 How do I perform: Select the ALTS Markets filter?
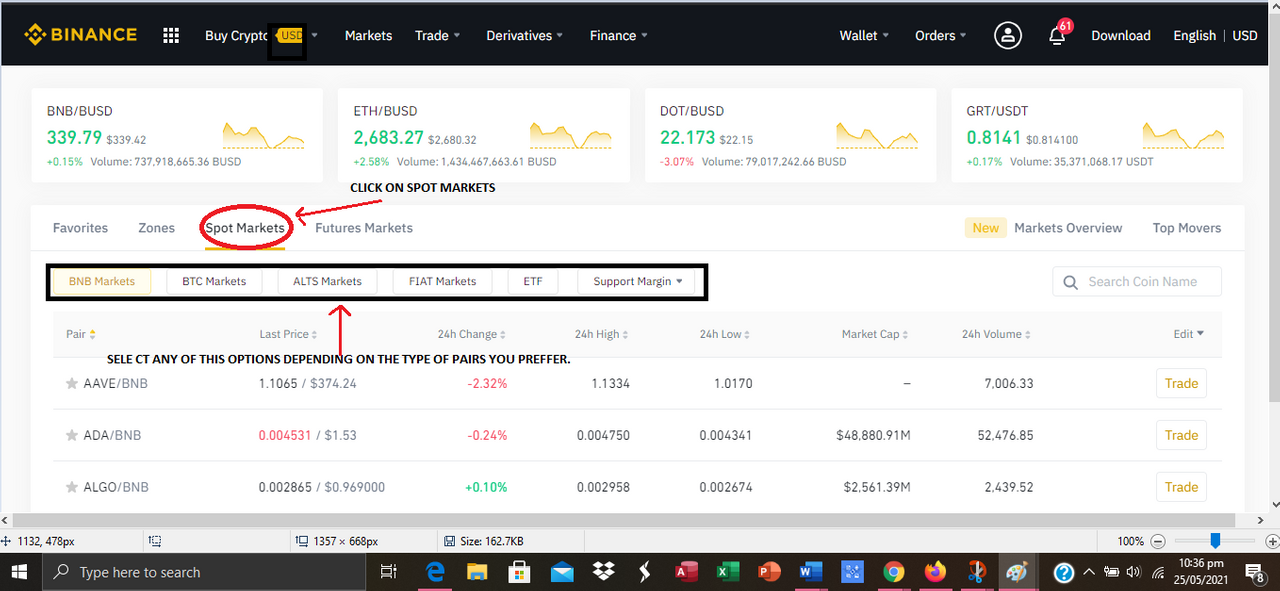click(x=327, y=282)
